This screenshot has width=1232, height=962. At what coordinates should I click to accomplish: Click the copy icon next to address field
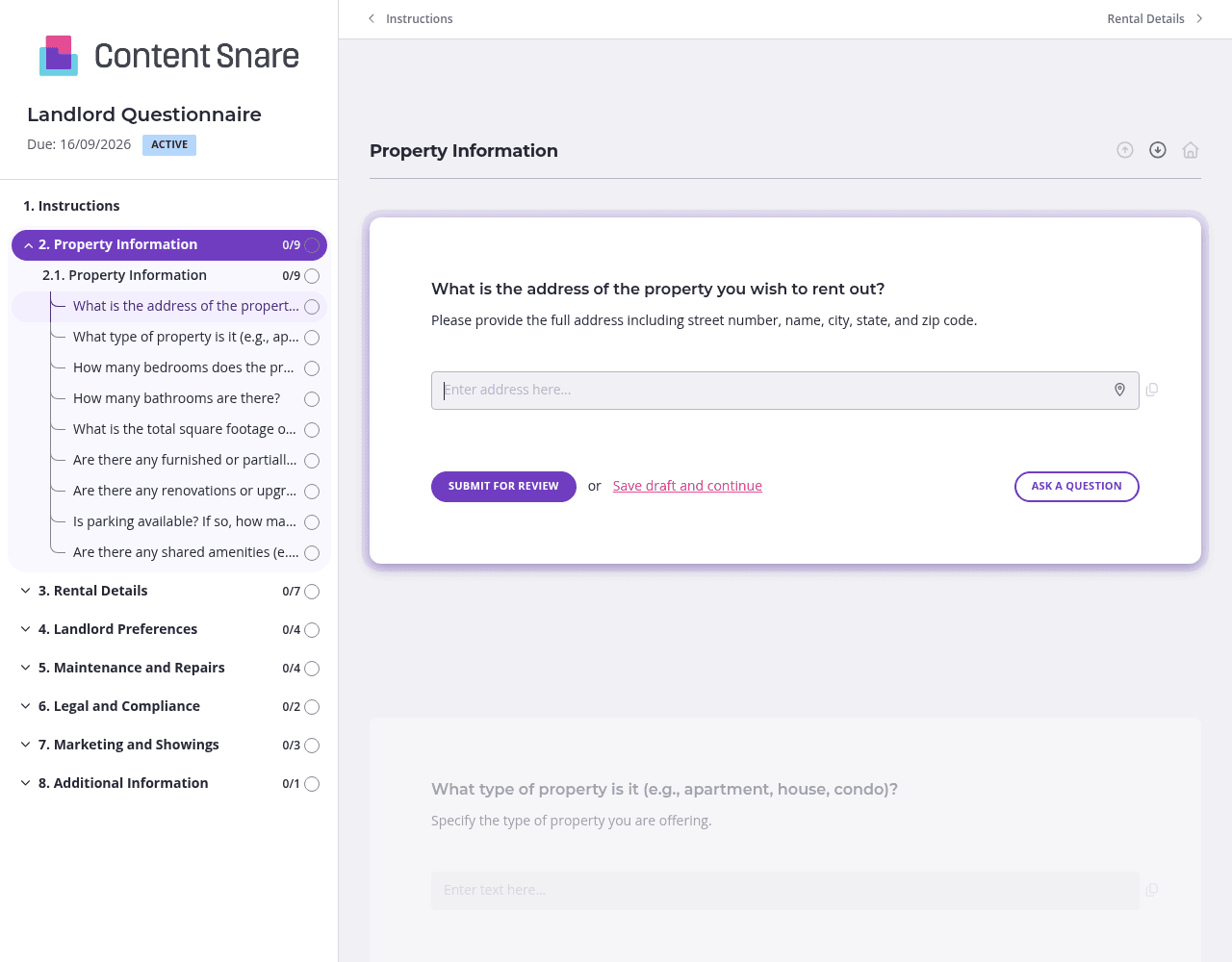[x=1152, y=390]
